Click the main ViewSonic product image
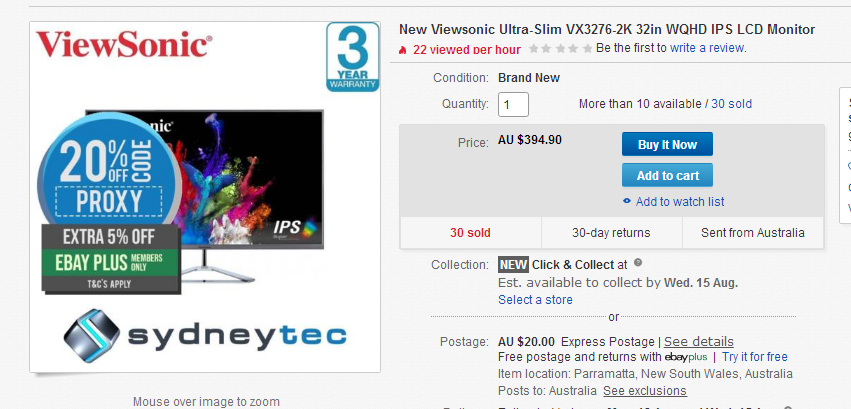Viewport: 851px width, 409px height. tap(205, 197)
